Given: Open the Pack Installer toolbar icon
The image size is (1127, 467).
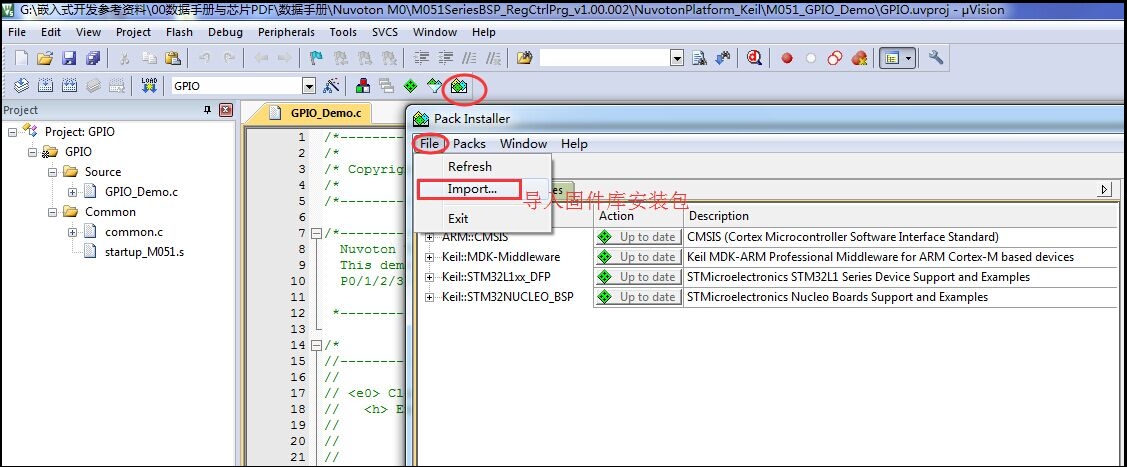Looking at the screenshot, I should 459,86.
